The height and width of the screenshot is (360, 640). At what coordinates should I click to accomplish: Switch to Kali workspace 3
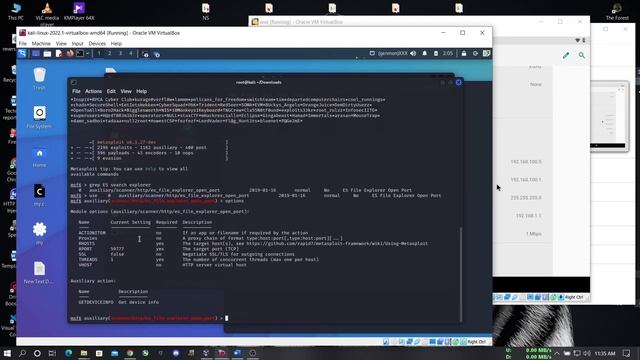click(x=120, y=53)
